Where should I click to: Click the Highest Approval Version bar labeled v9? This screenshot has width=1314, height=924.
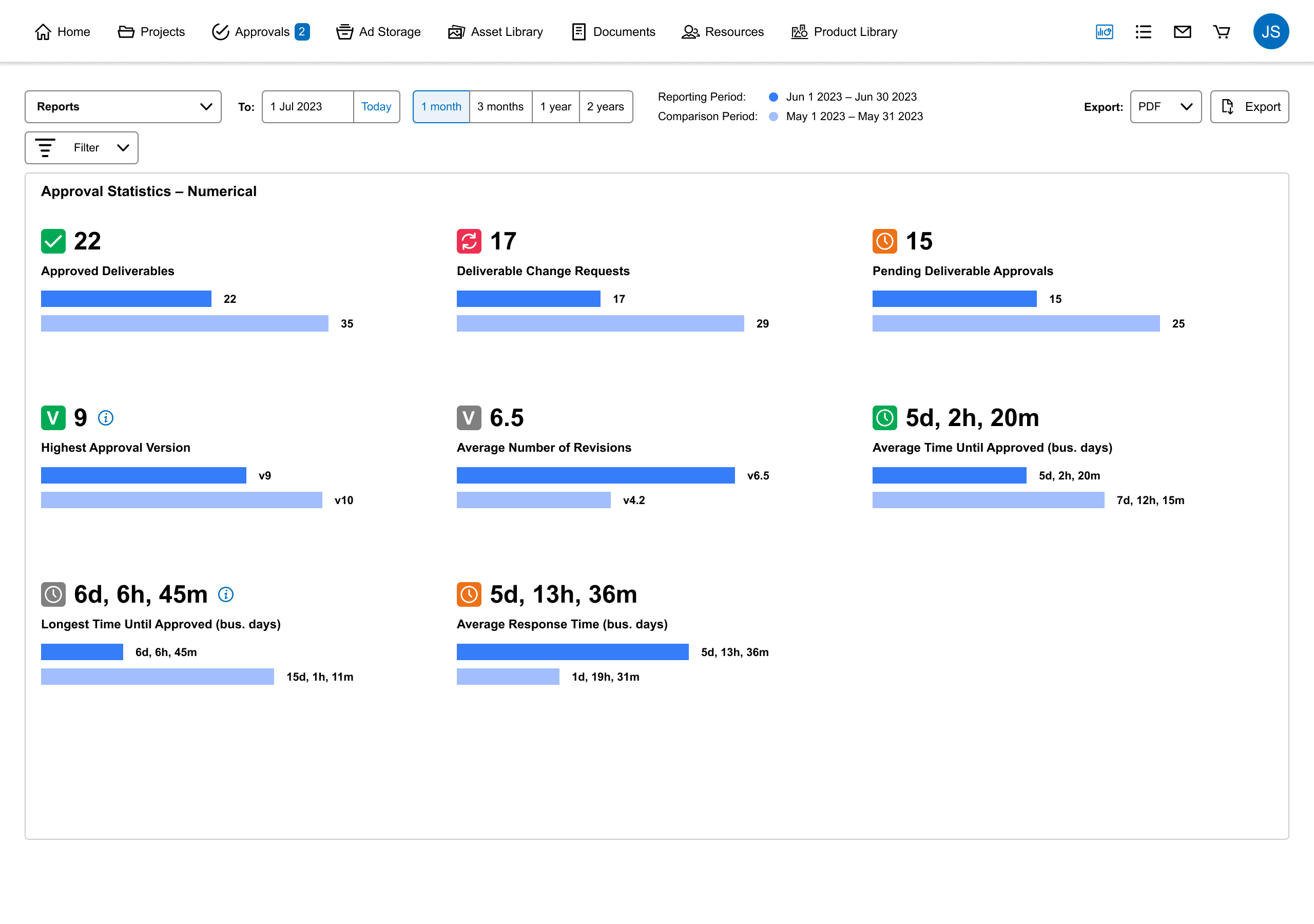(144, 475)
